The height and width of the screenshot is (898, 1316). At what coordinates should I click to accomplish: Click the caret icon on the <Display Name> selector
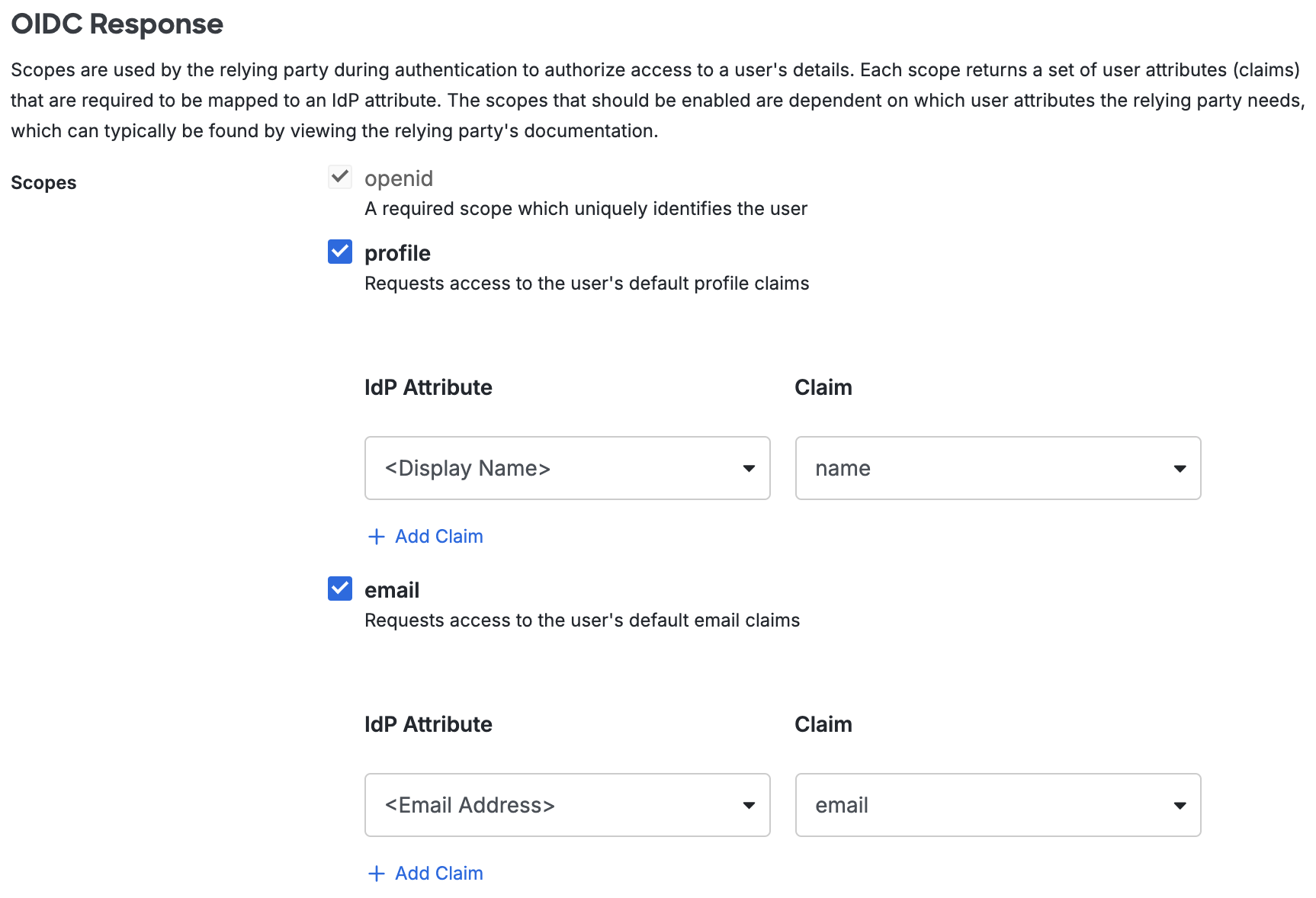tap(749, 468)
